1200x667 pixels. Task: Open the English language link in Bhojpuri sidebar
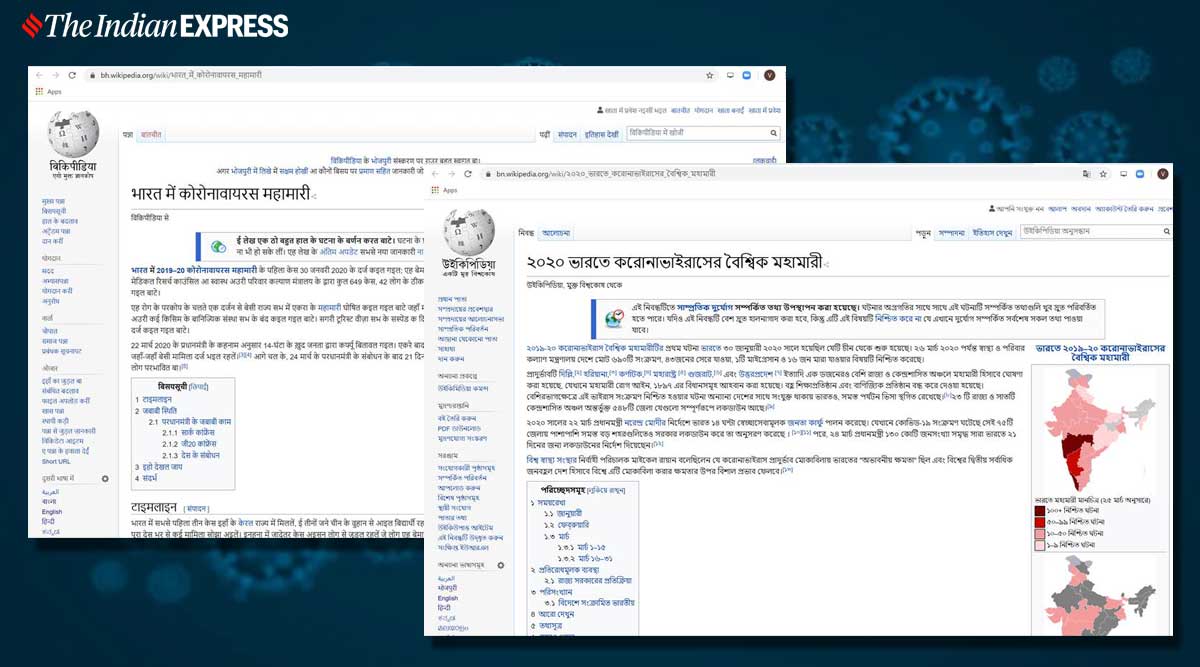tap(52, 511)
